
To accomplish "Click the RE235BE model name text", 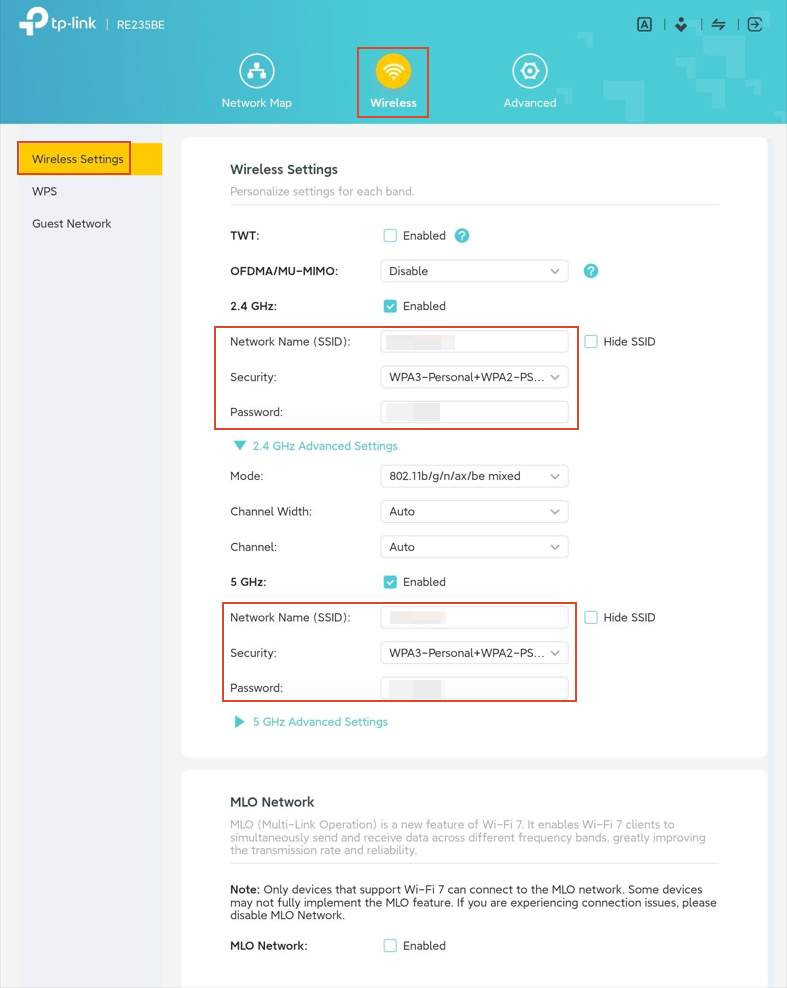I will pyautogui.click(x=141, y=25).
